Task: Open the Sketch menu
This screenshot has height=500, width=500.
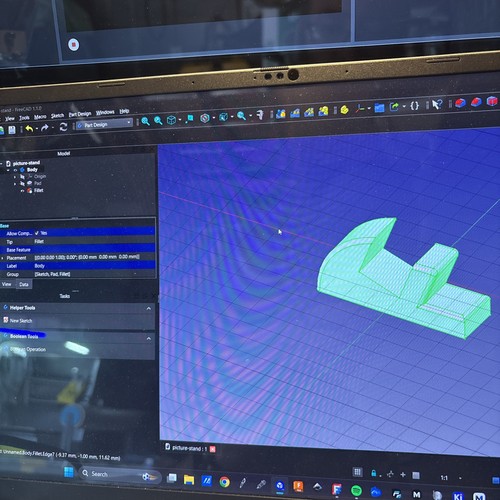Action: 57,115
